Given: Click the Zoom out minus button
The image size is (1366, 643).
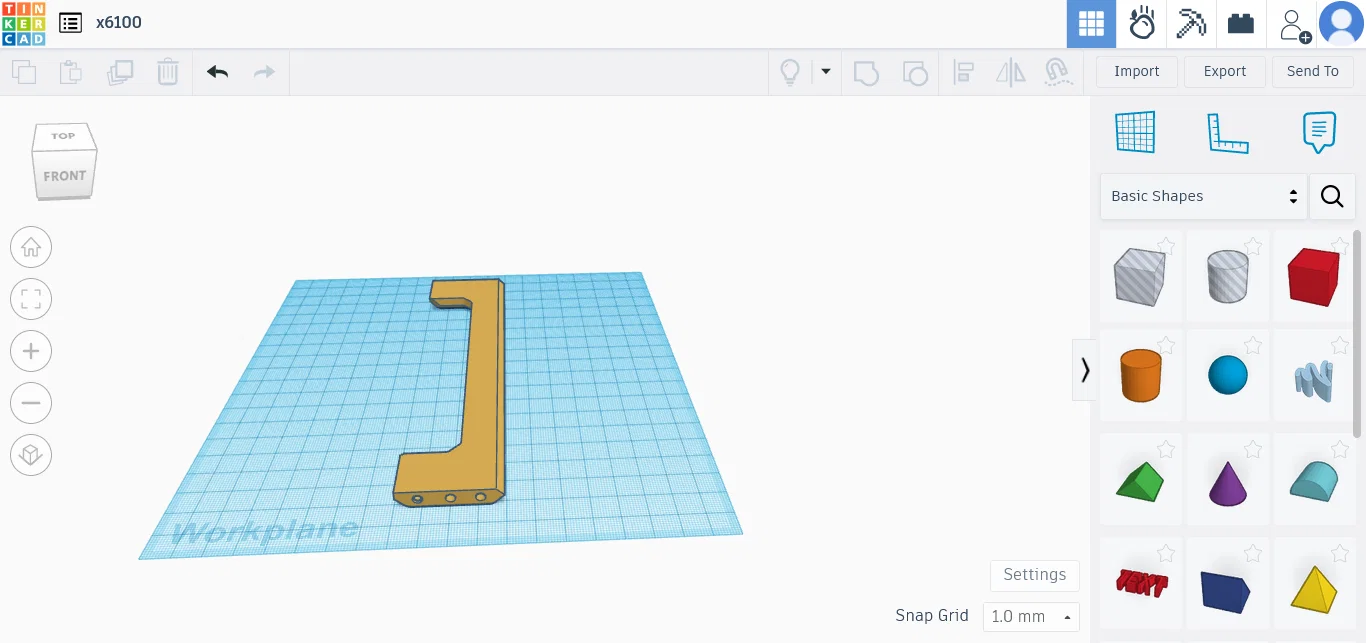Looking at the screenshot, I should point(31,403).
